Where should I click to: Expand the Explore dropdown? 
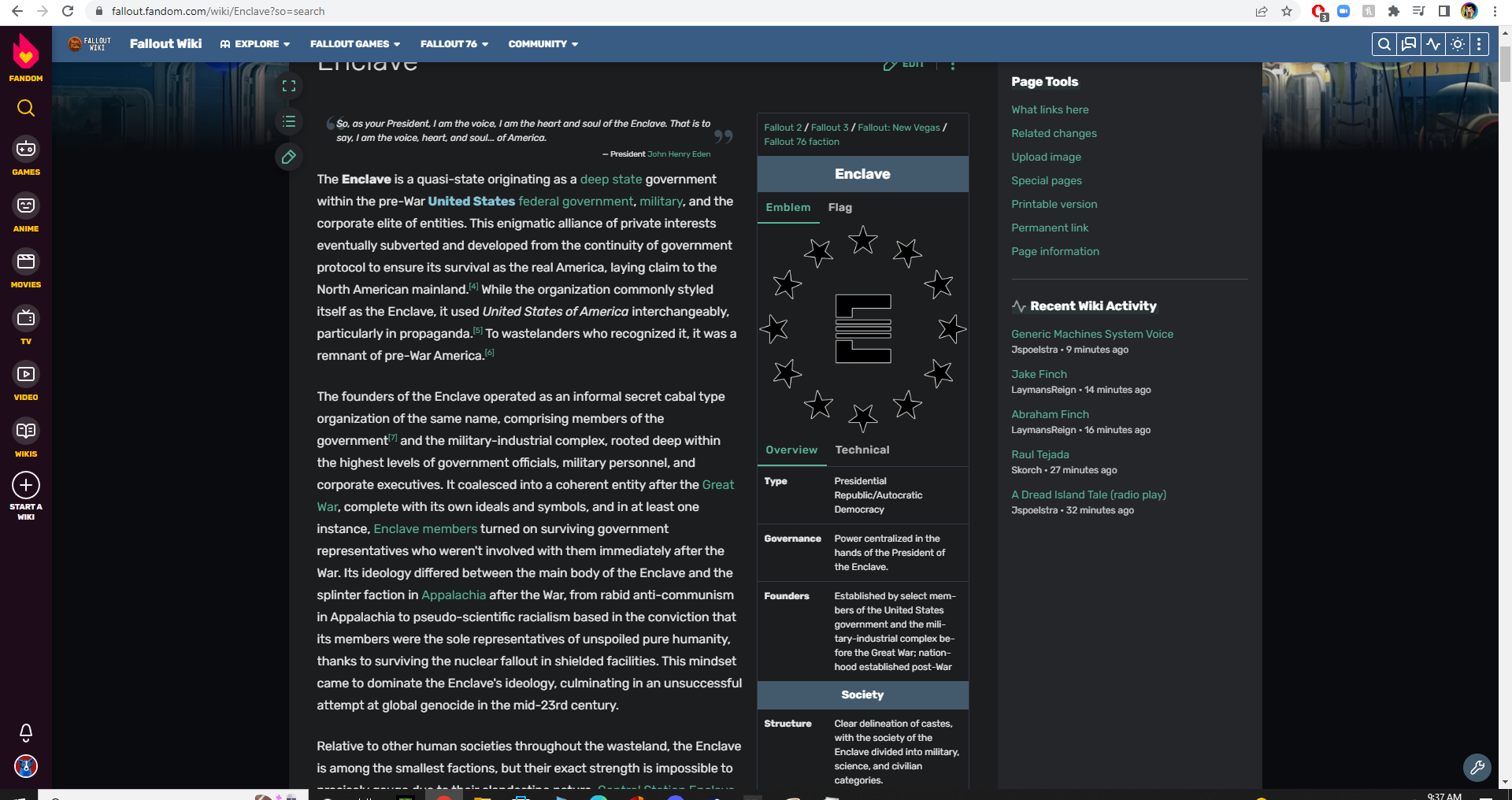tap(255, 44)
